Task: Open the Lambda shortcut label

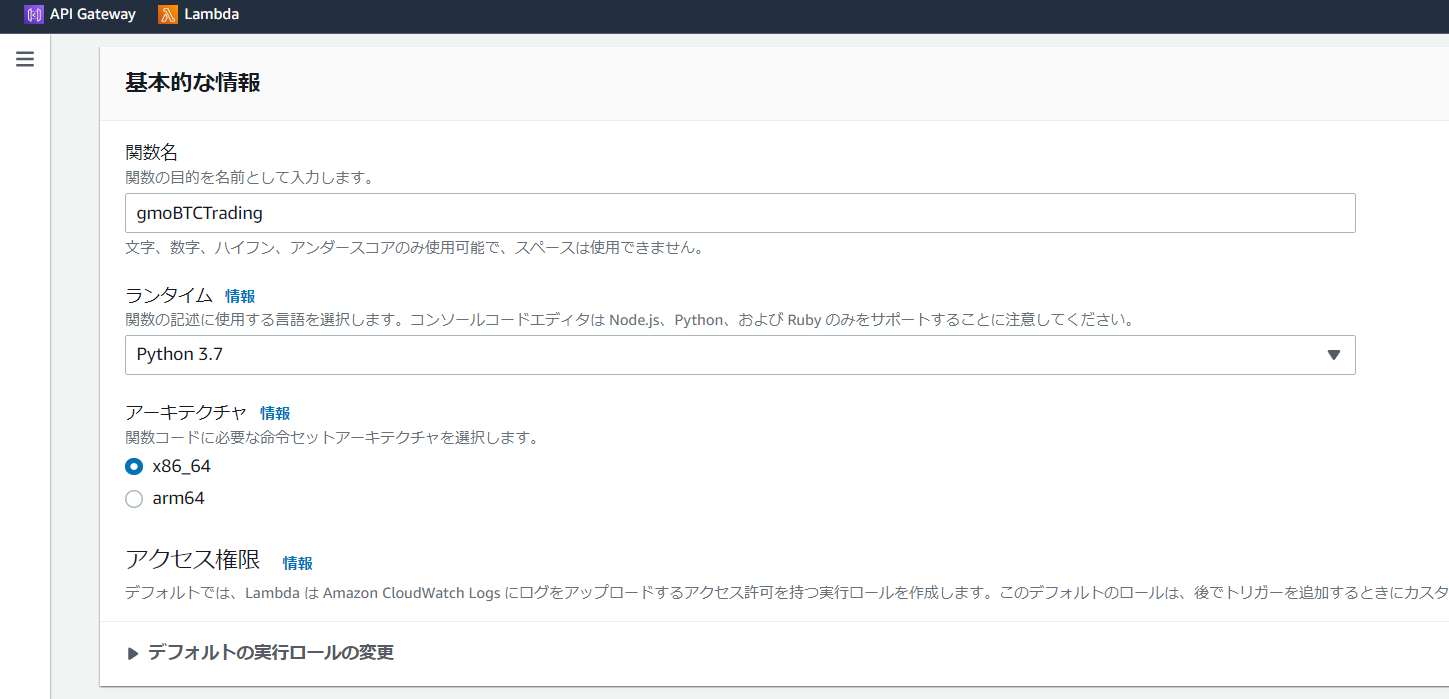Action: coord(212,15)
